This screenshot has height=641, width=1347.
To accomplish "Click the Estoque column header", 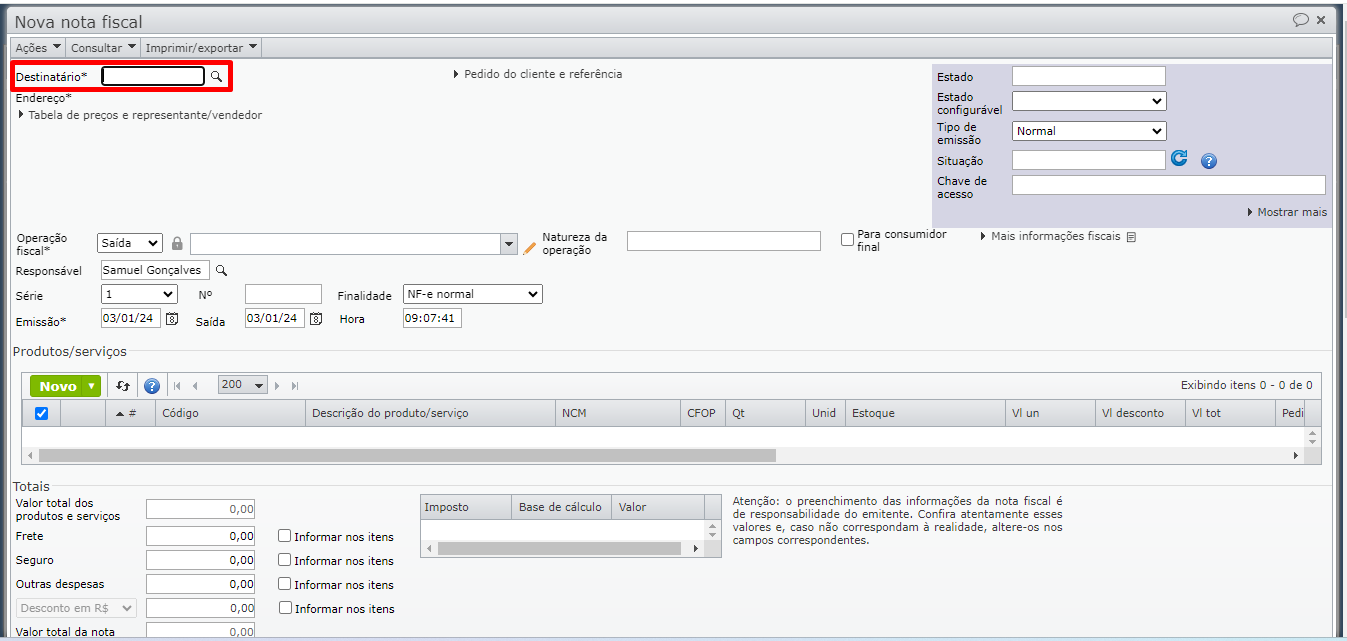I will click(x=925, y=413).
